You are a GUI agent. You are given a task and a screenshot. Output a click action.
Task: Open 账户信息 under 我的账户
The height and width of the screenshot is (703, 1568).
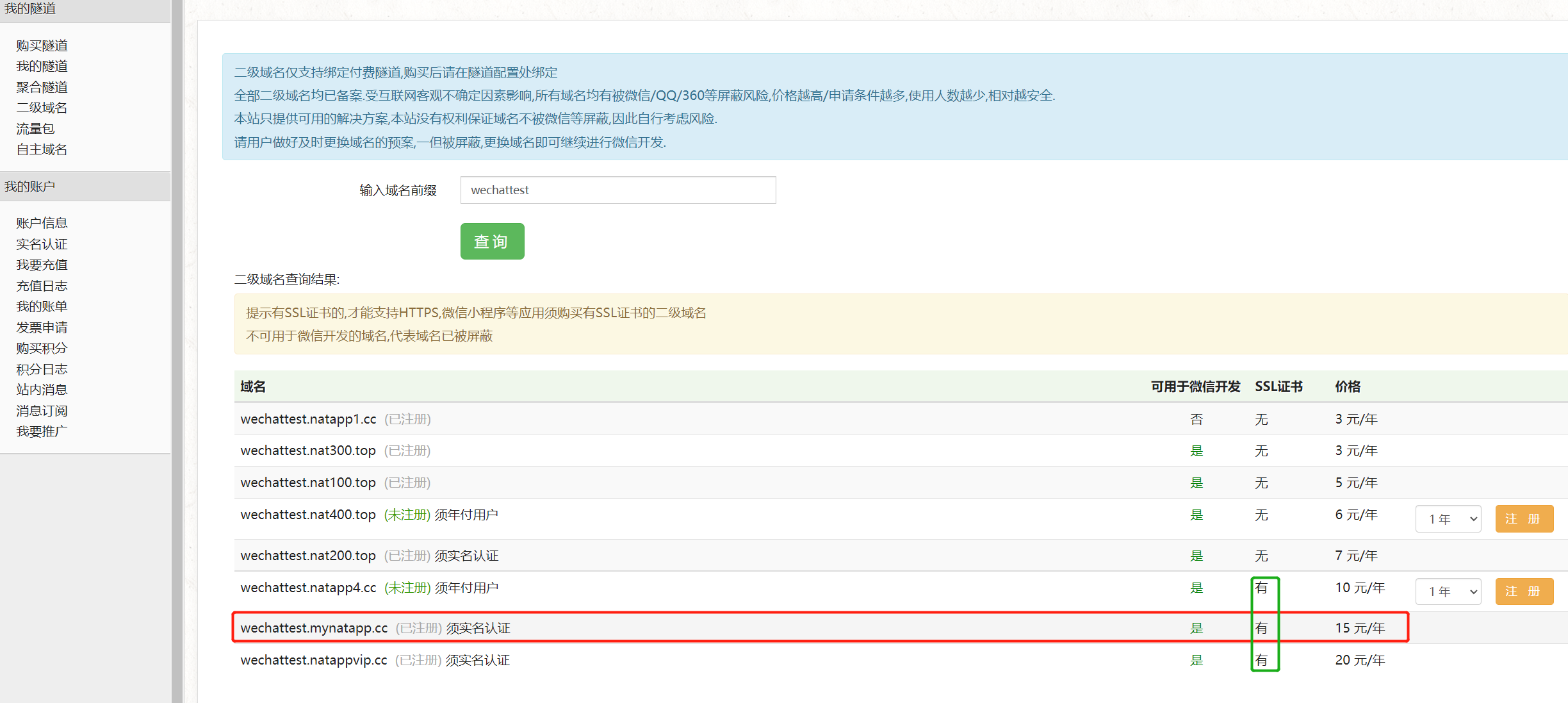coord(42,223)
